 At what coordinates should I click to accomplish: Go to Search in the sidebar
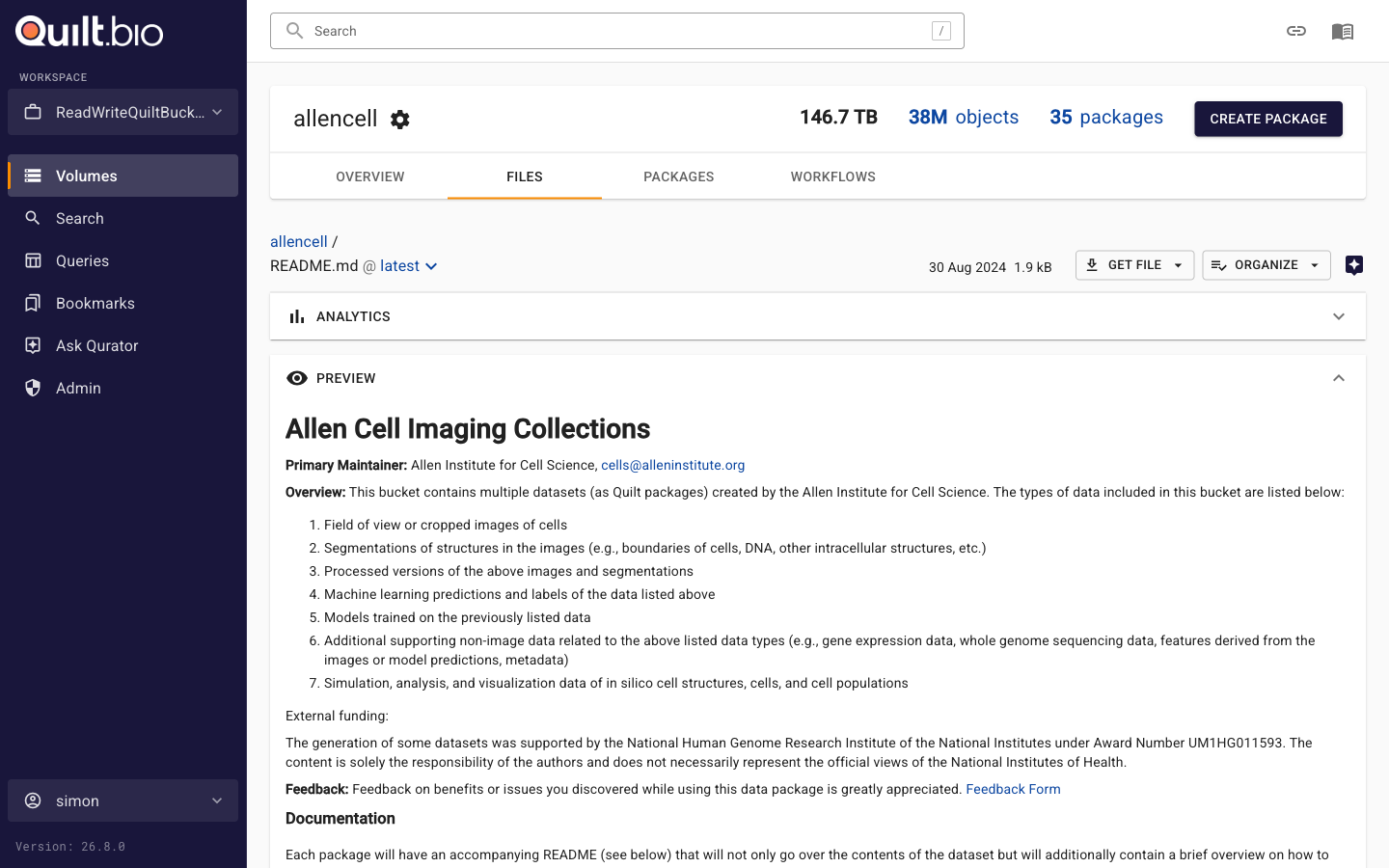point(123,218)
